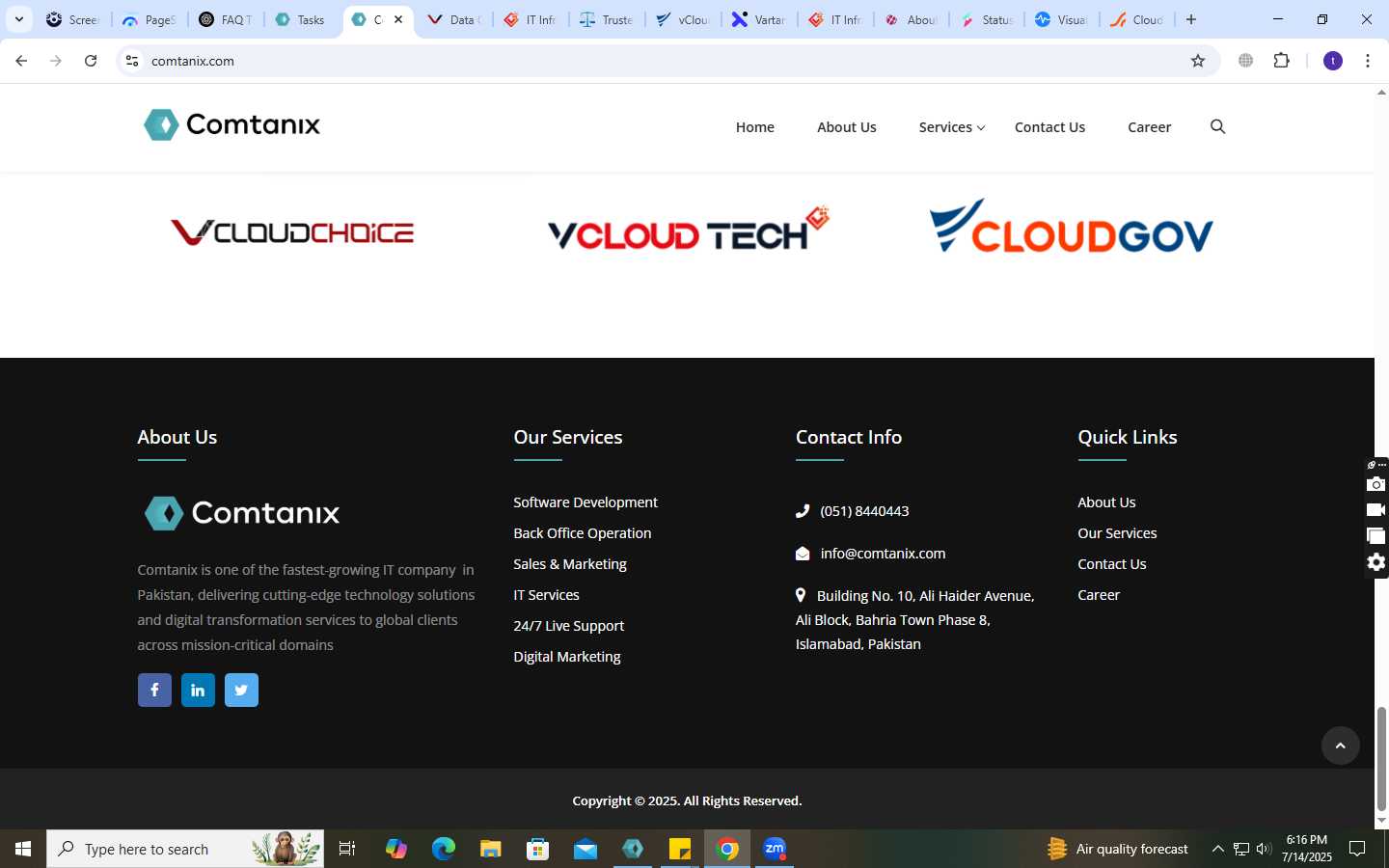Click the video record icon on right edge
The width and height of the screenshot is (1389, 868).
tap(1376, 510)
